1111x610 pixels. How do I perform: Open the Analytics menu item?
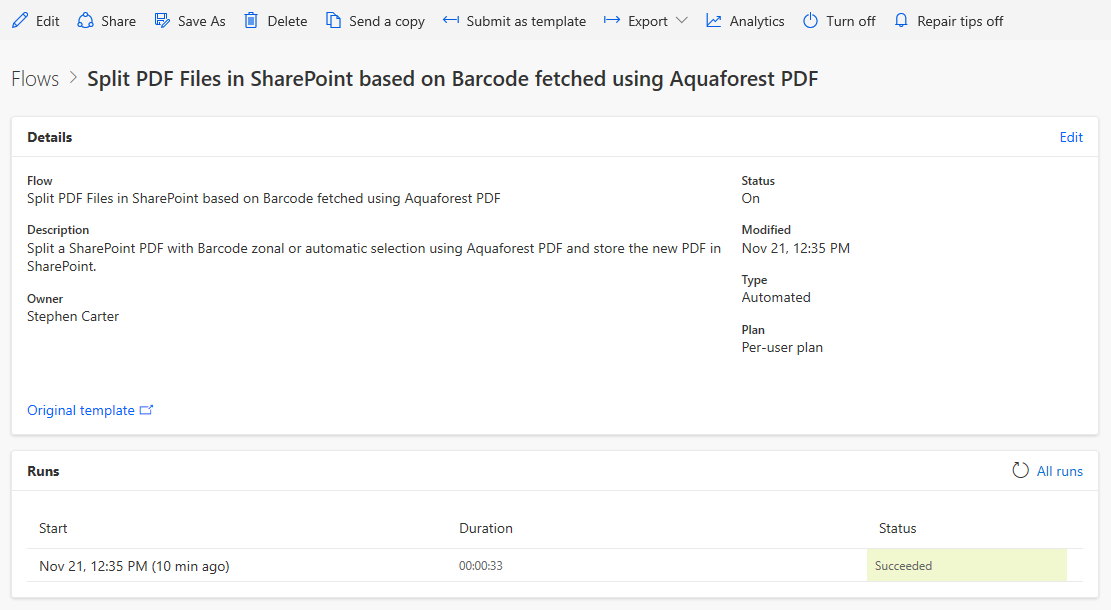click(x=756, y=21)
